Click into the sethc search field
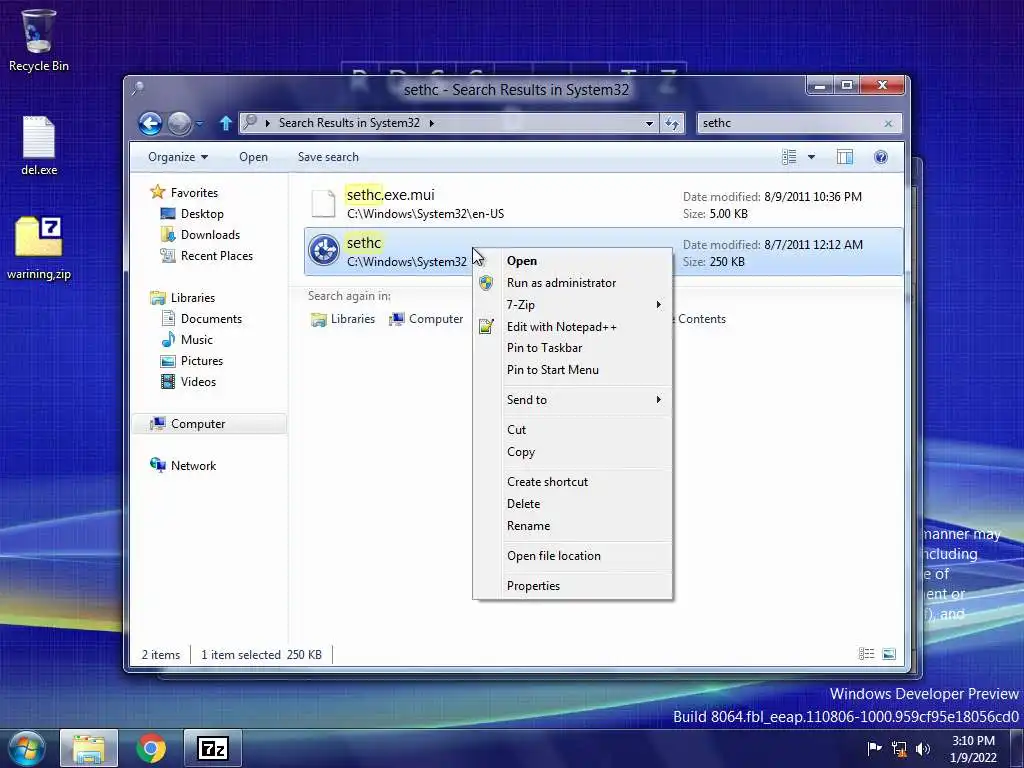The height and width of the screenshot is (768, 1024). coord(790,123)
